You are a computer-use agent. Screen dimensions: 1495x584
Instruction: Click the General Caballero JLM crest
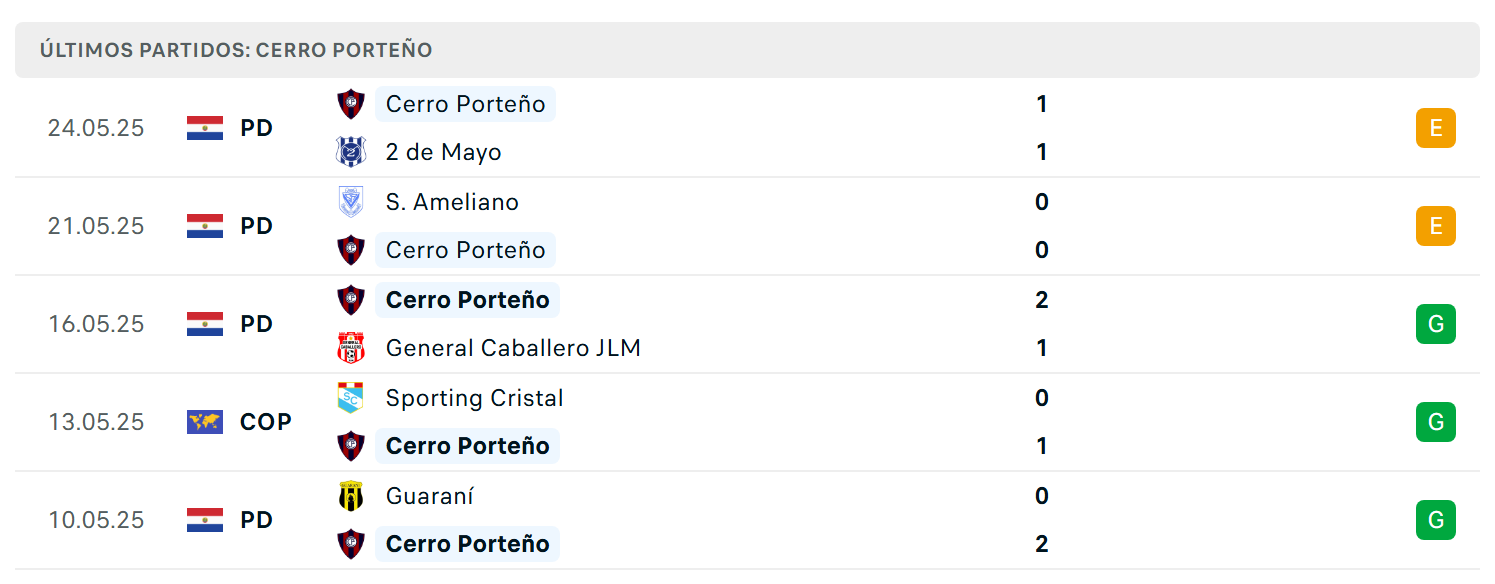point(351,348)
